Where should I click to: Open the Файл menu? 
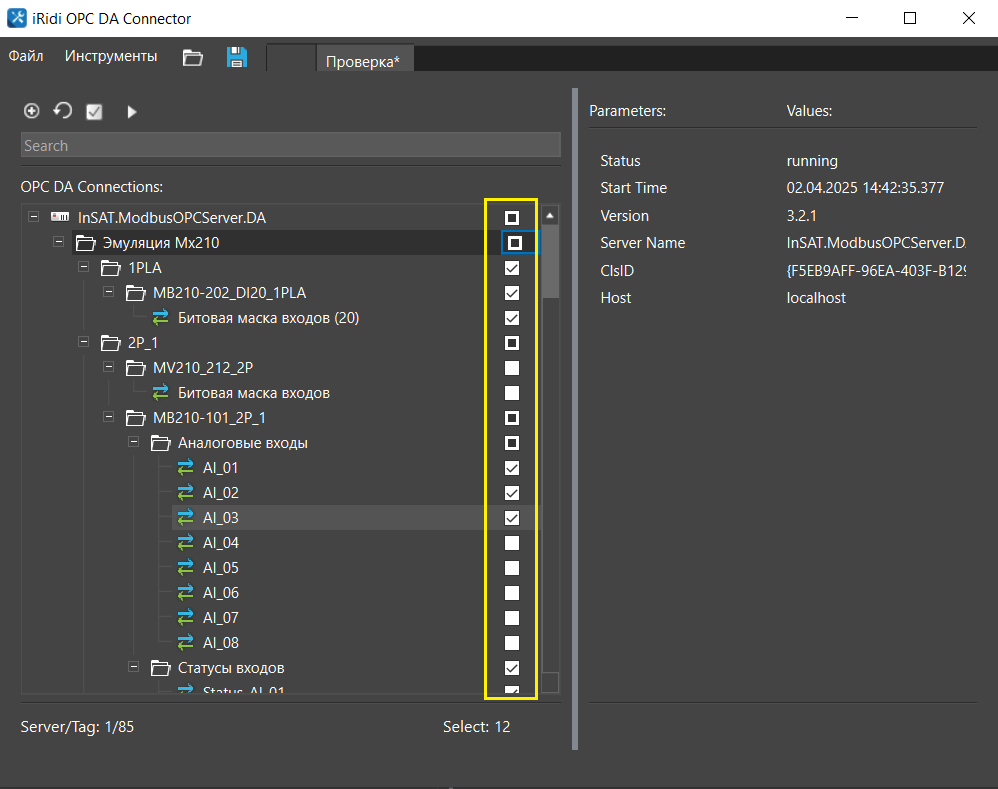coord(26,57)
